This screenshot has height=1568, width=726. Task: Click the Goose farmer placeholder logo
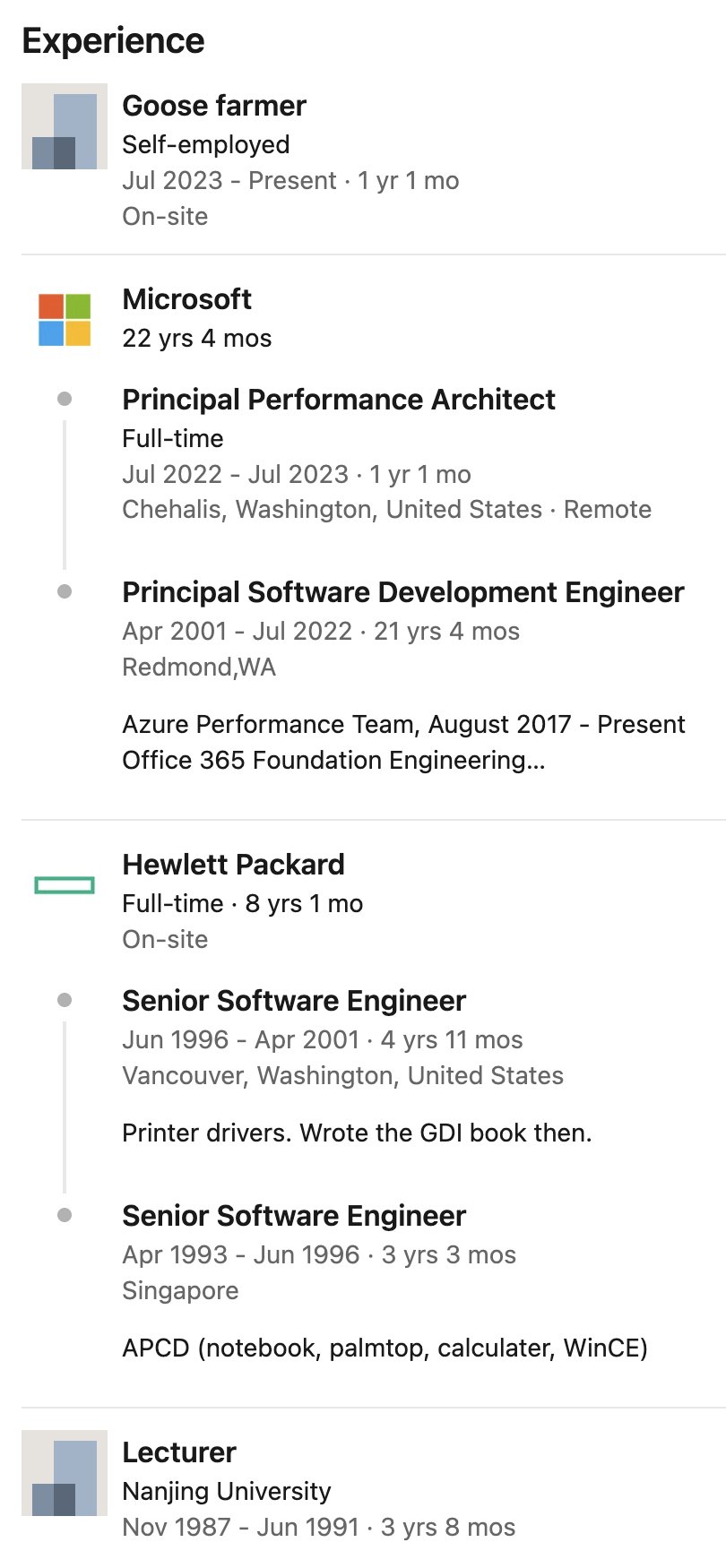(x=65, y=126)
